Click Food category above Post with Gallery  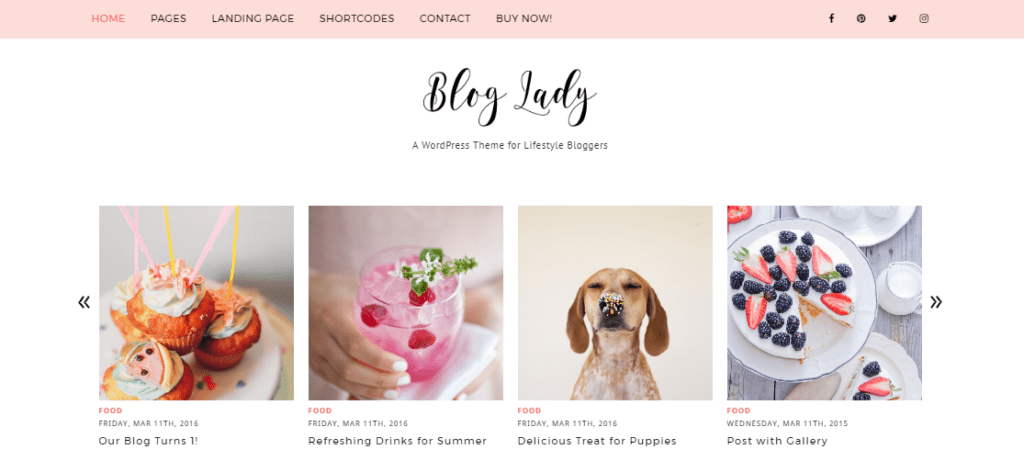[x=739, y=411]
